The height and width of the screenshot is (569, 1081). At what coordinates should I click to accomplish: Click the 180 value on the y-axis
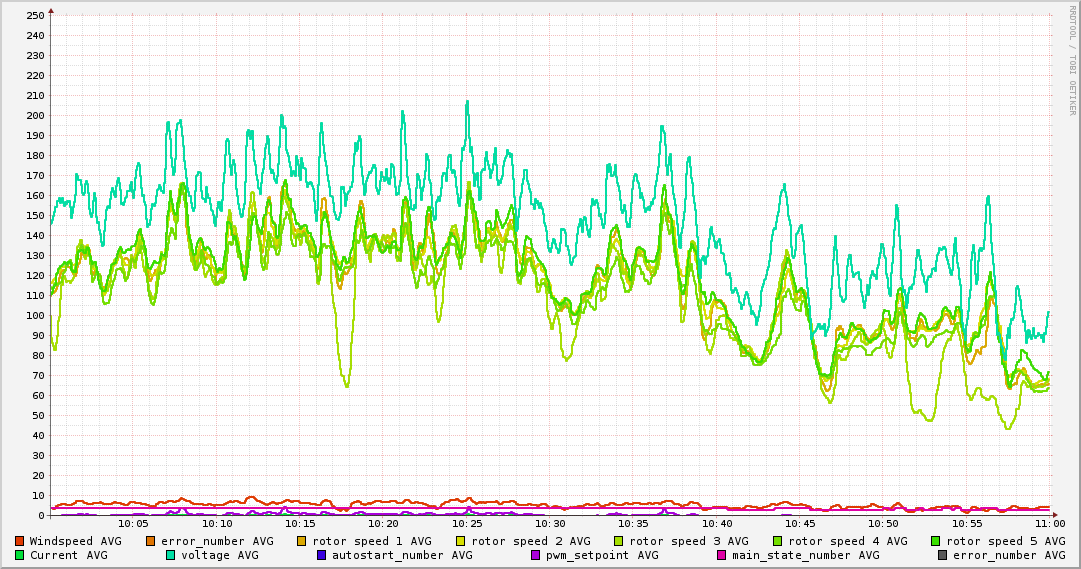(x=34, y=156)
